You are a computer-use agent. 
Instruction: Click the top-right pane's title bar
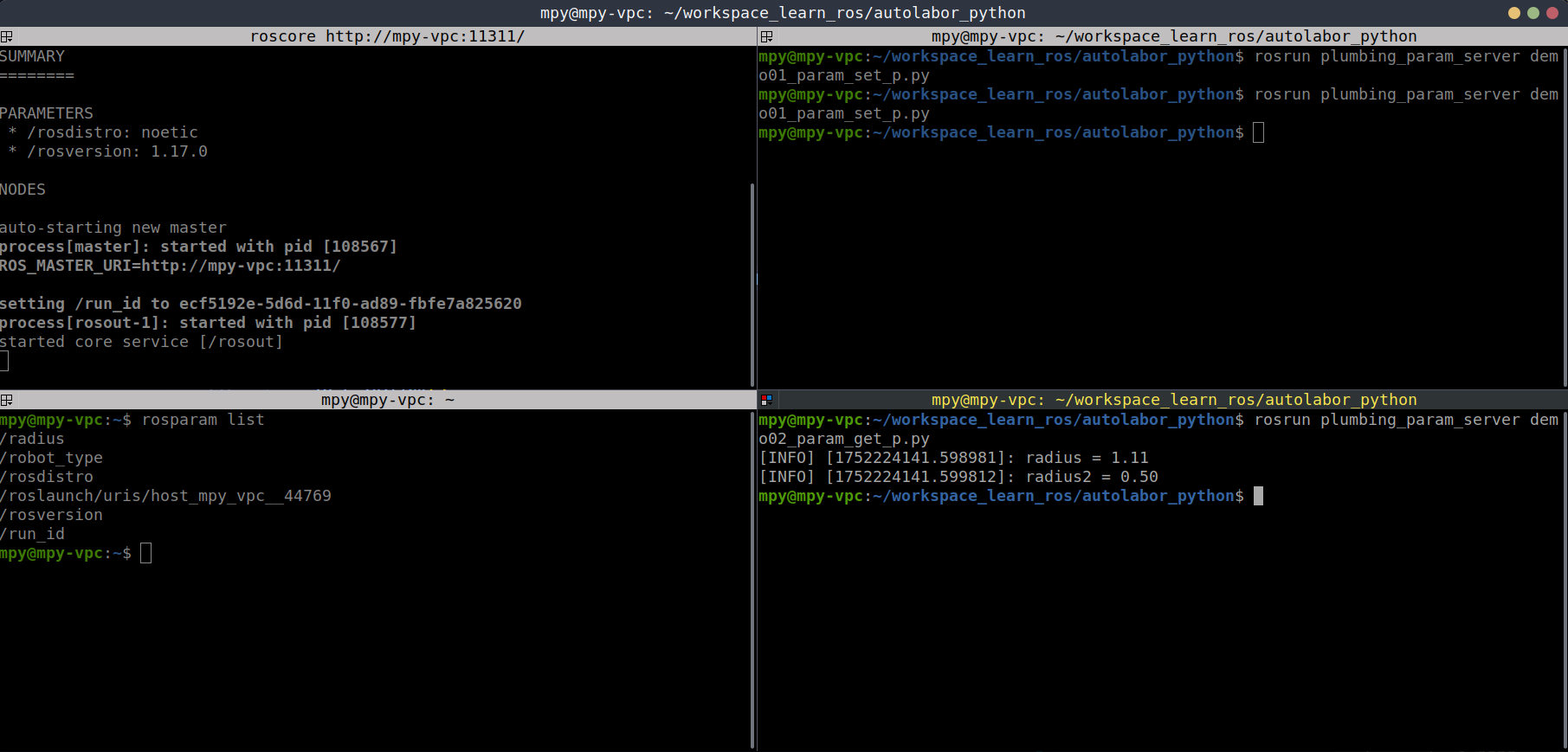1173,36
